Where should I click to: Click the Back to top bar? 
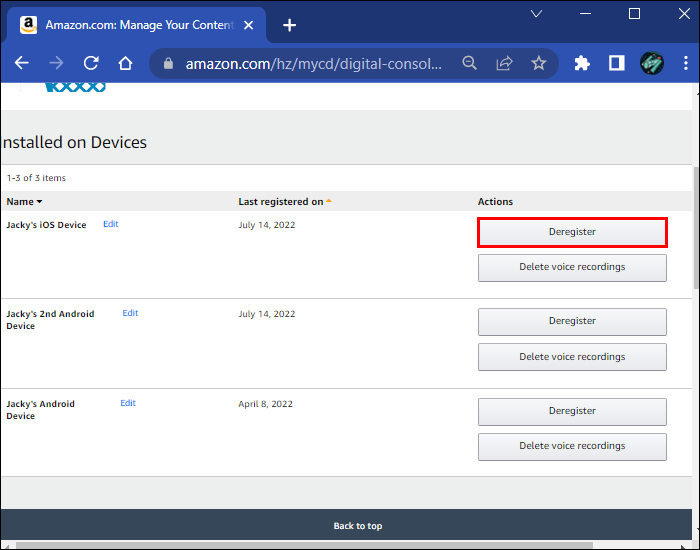tap(357, 526)
